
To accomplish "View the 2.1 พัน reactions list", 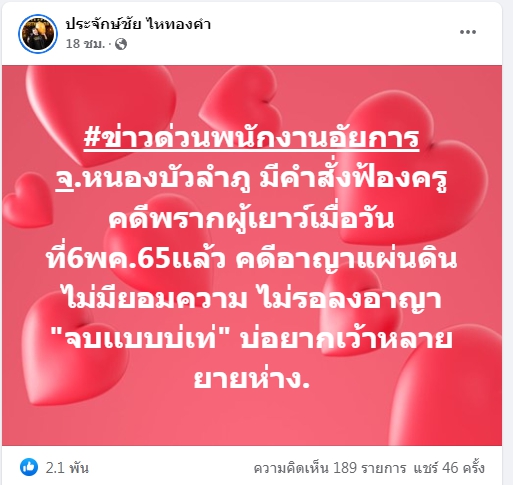I will click(x=67, y=468).
